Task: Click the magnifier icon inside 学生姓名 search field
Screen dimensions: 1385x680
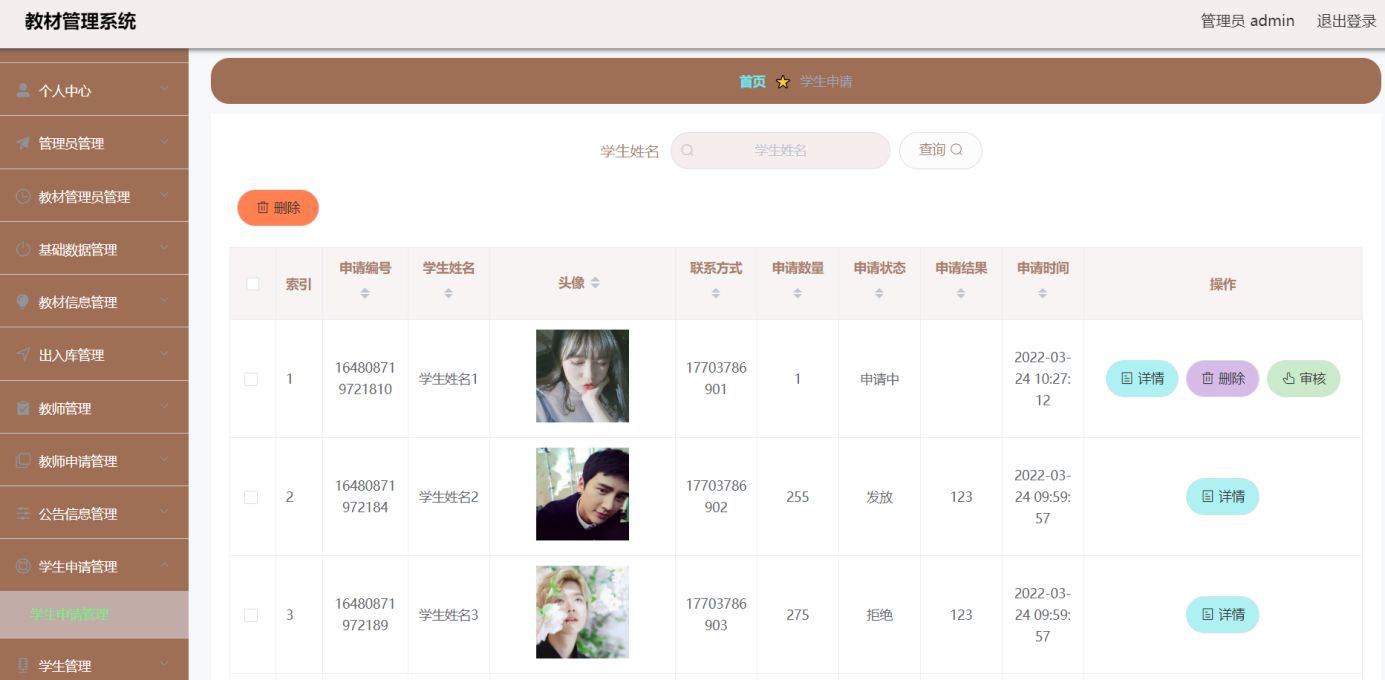Action: [x=688, y=150]
